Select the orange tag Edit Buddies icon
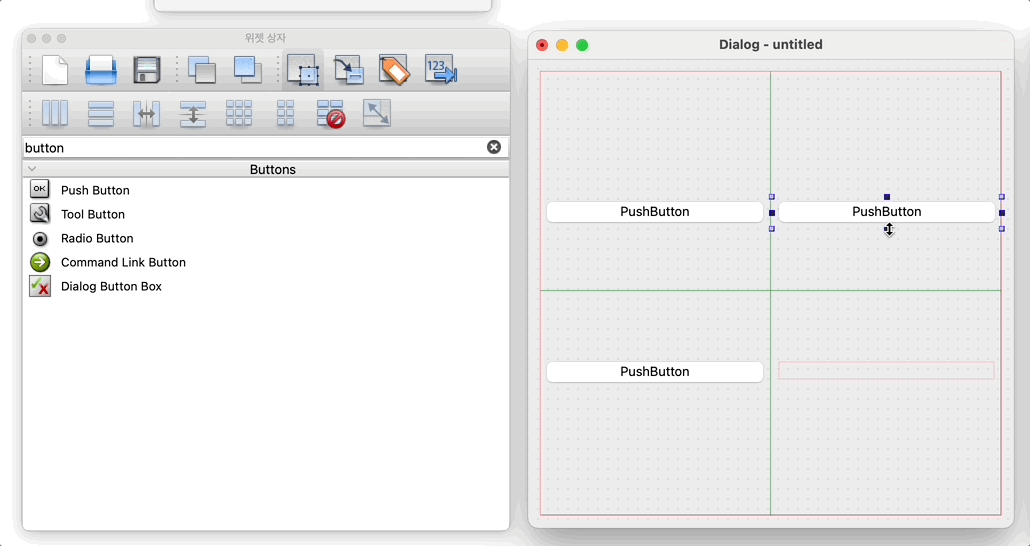 394,70
